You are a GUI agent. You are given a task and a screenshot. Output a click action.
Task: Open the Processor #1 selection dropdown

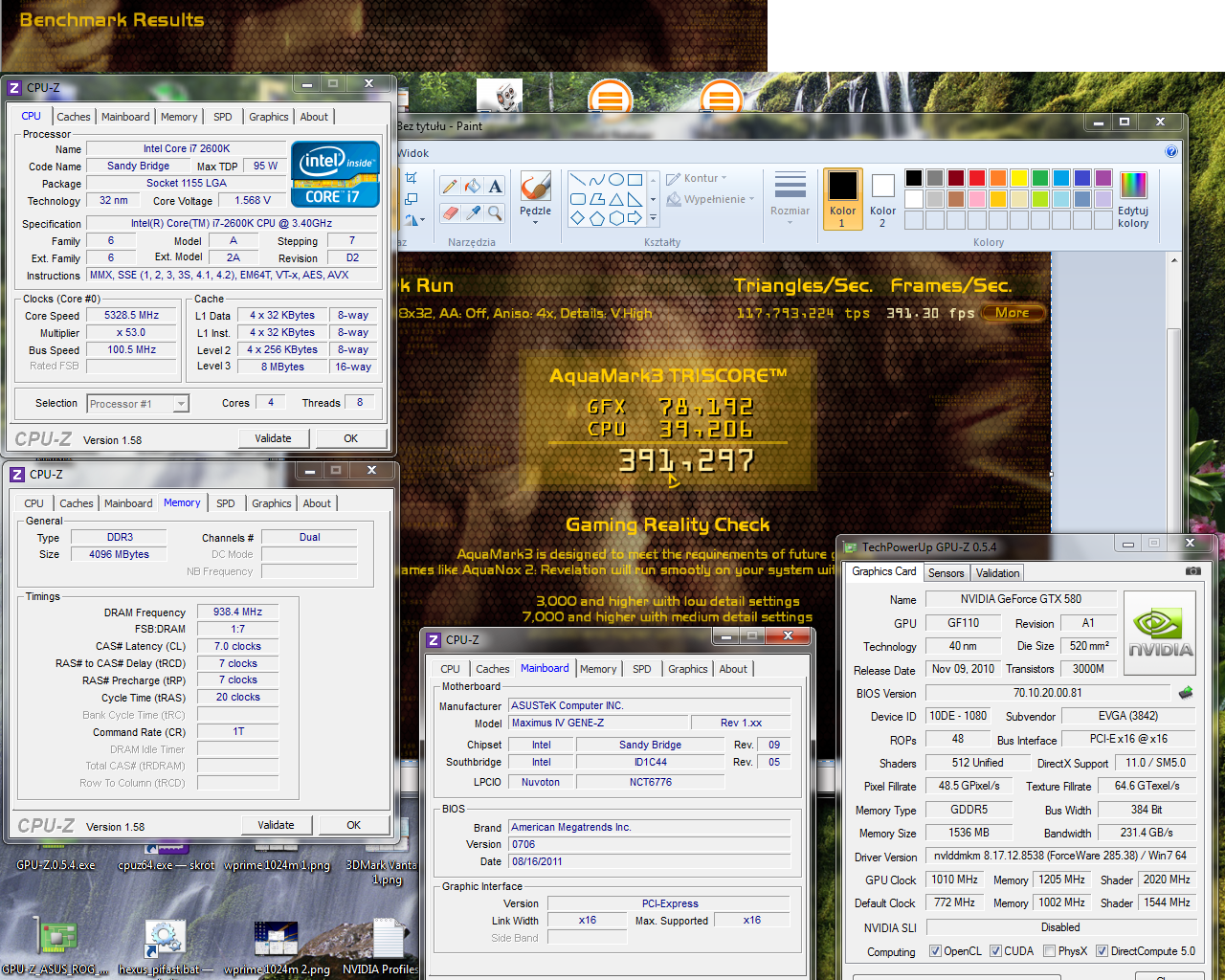tap(181, 404)
